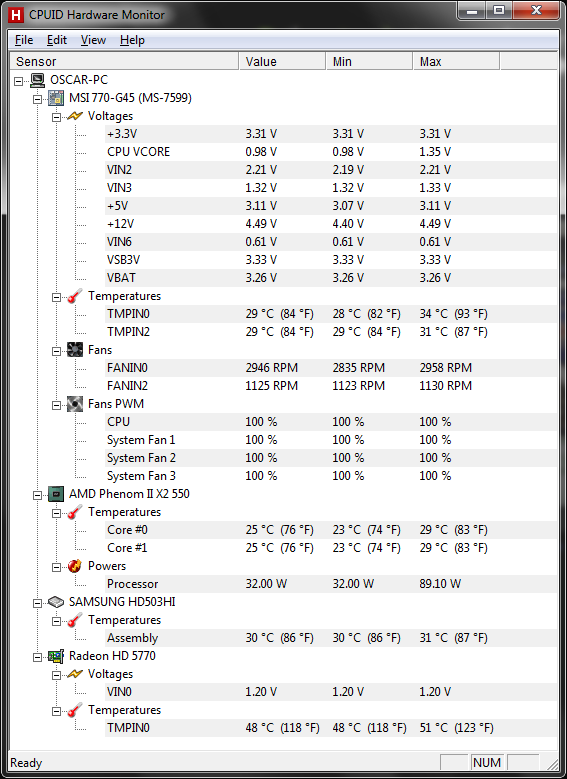Click the Radeon Voltages lightning icon
The image size is (567, 779).
[75, 674]
